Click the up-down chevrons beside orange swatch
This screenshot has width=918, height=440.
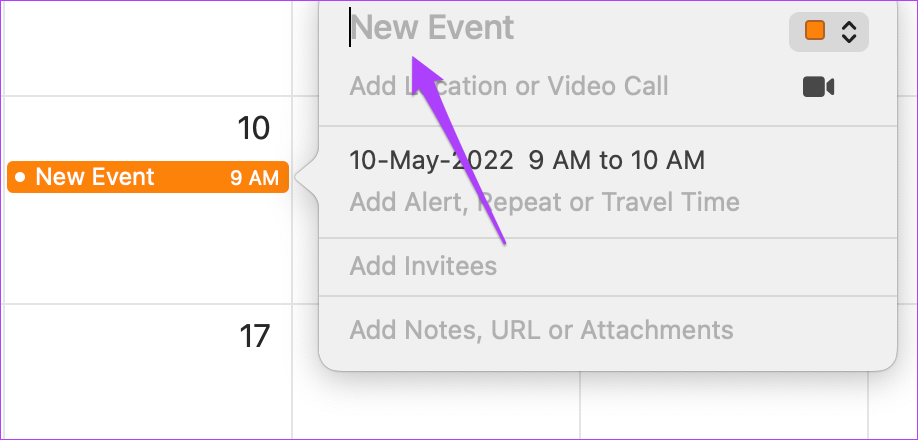tap(849, 31)
